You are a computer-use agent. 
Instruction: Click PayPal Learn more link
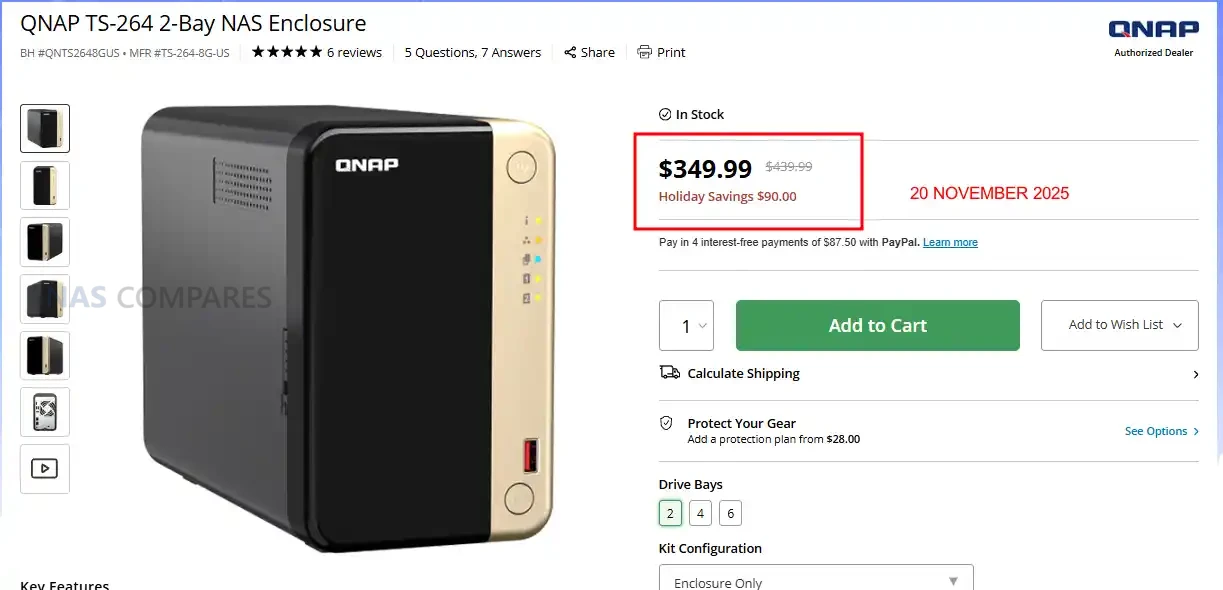coord(950,243)
